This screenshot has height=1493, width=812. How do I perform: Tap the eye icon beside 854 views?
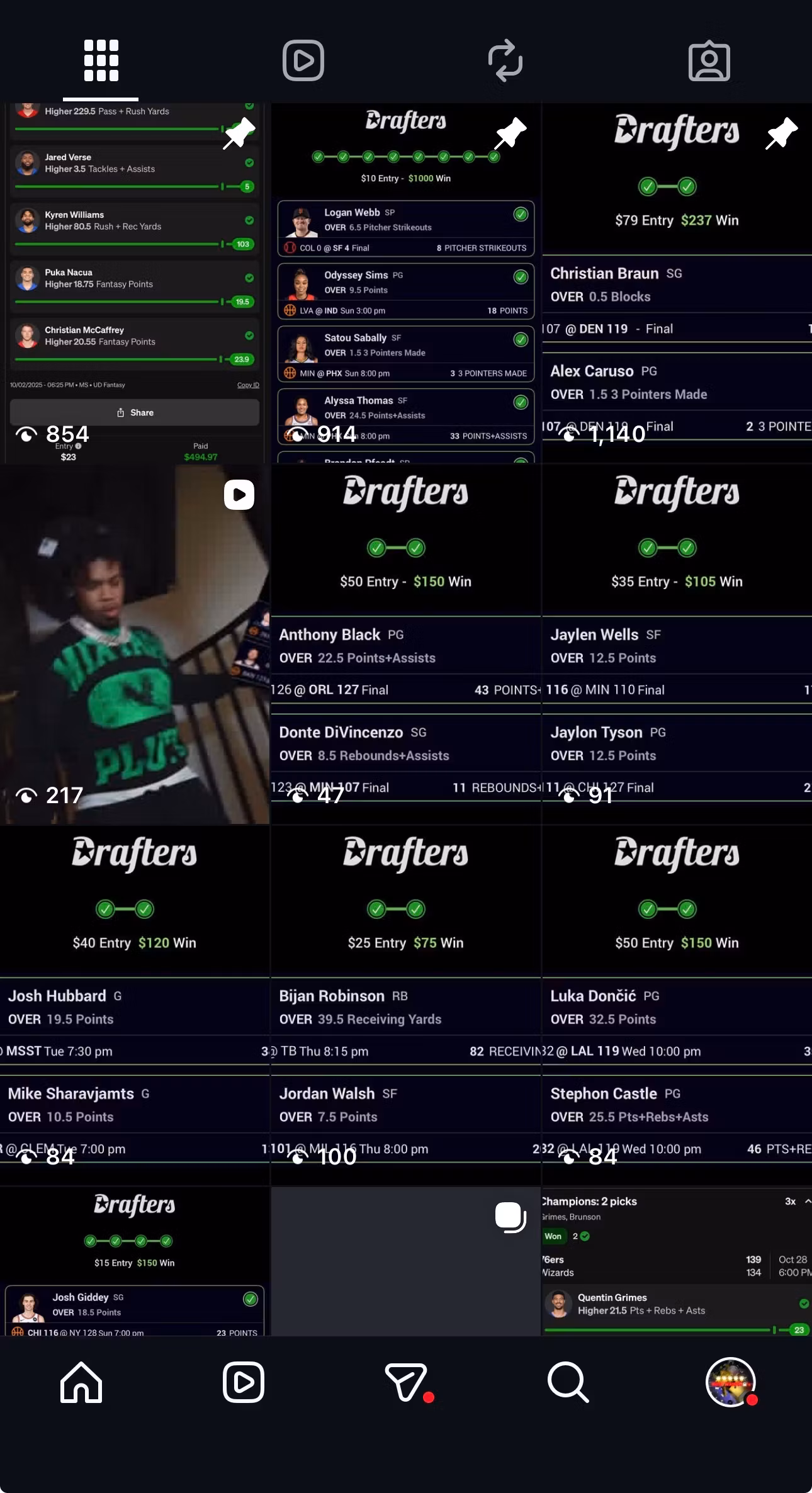[26, 434]
